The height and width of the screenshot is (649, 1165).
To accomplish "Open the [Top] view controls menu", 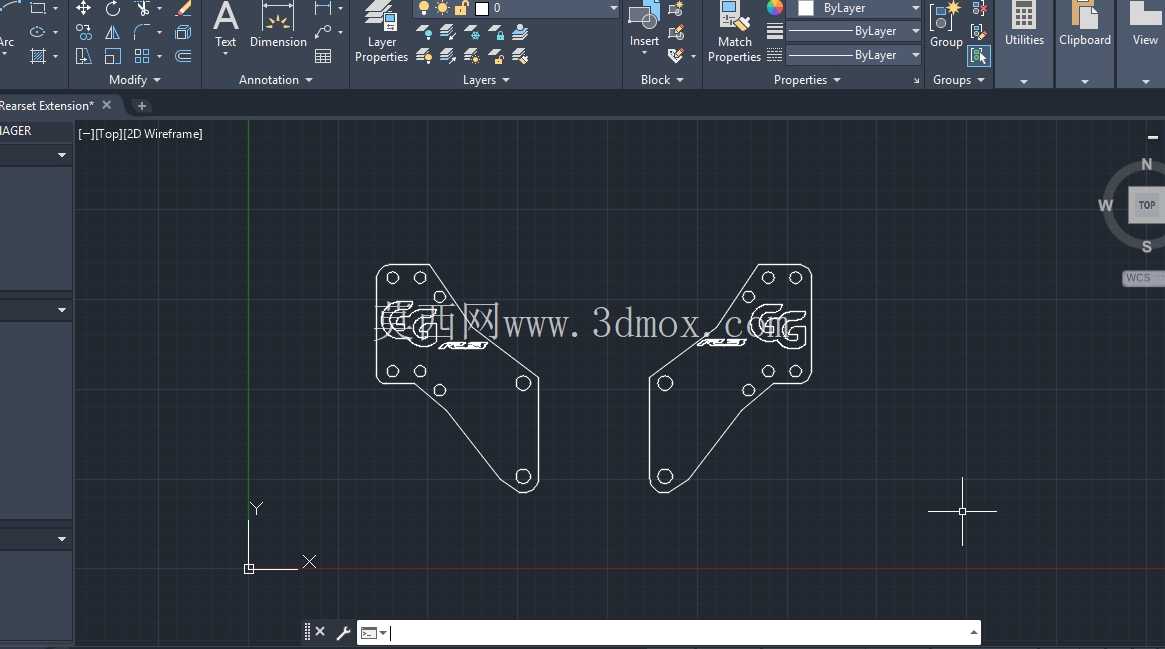I will tap(108, 134).
